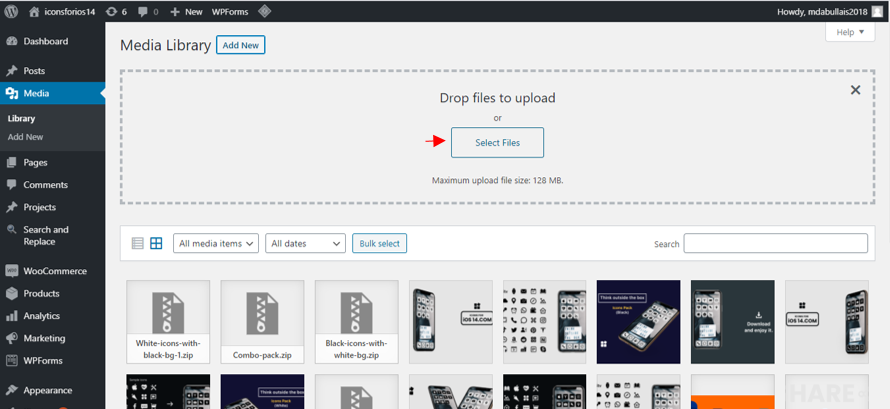Click the Search and Replace magnifier icon
The image size is (890, 409).
pyautogui.click(x=11, y=230)
